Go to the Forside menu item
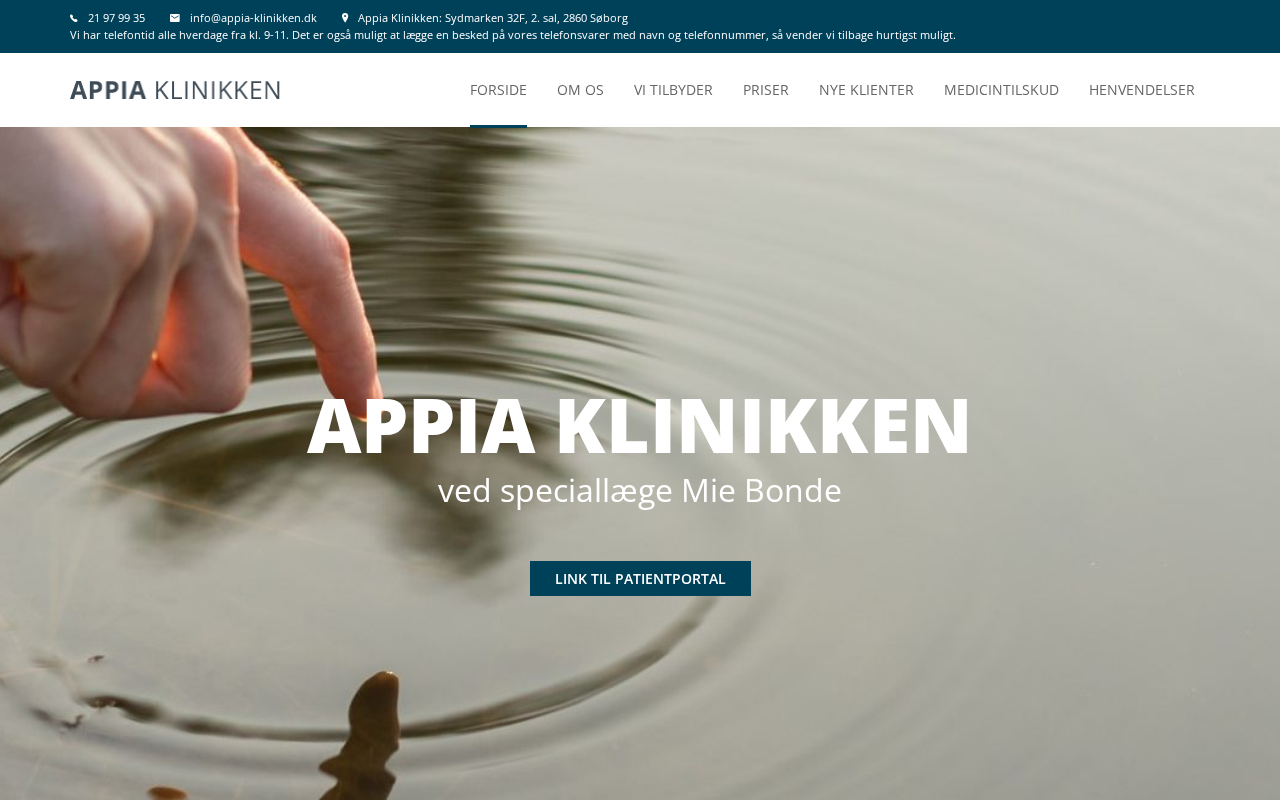 (x=498, y=90)
